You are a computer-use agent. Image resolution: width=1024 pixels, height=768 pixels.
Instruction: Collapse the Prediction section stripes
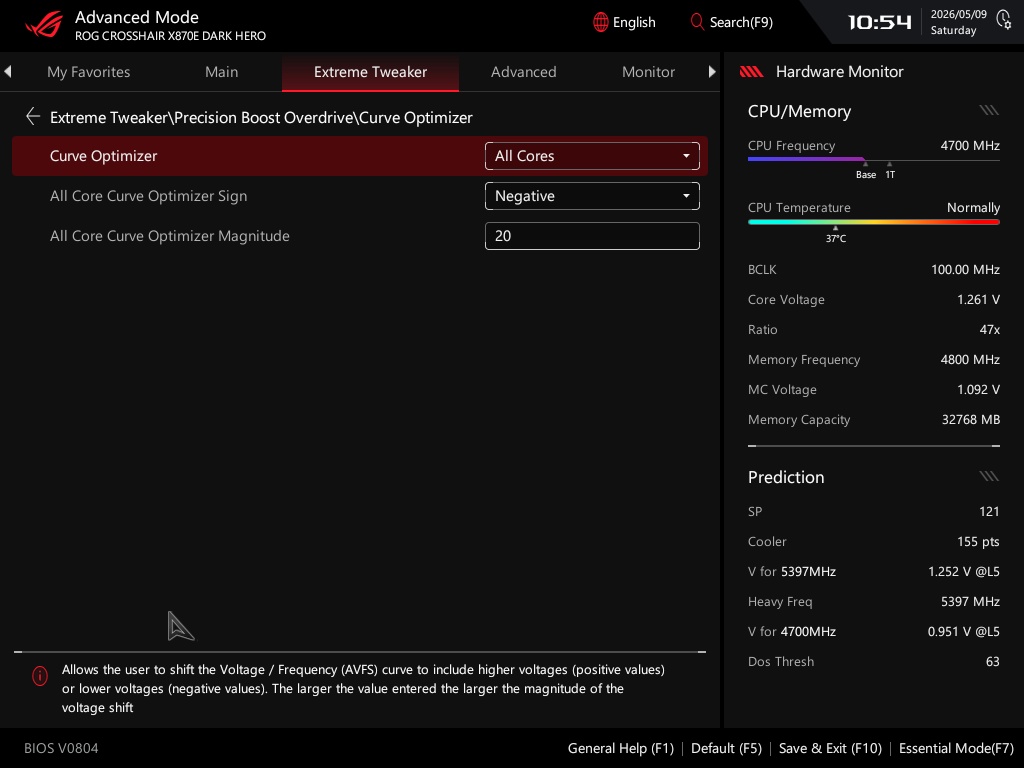point(989,476)
